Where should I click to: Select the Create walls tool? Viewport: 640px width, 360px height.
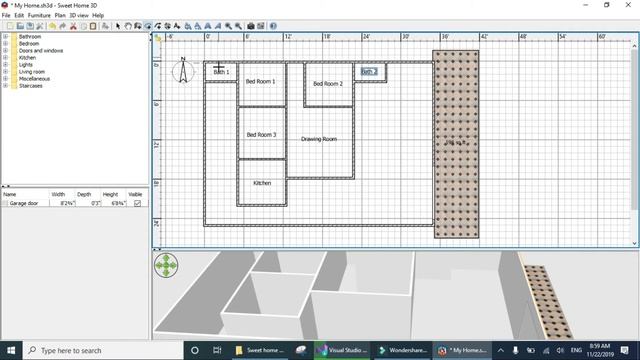tap(138, 26)
